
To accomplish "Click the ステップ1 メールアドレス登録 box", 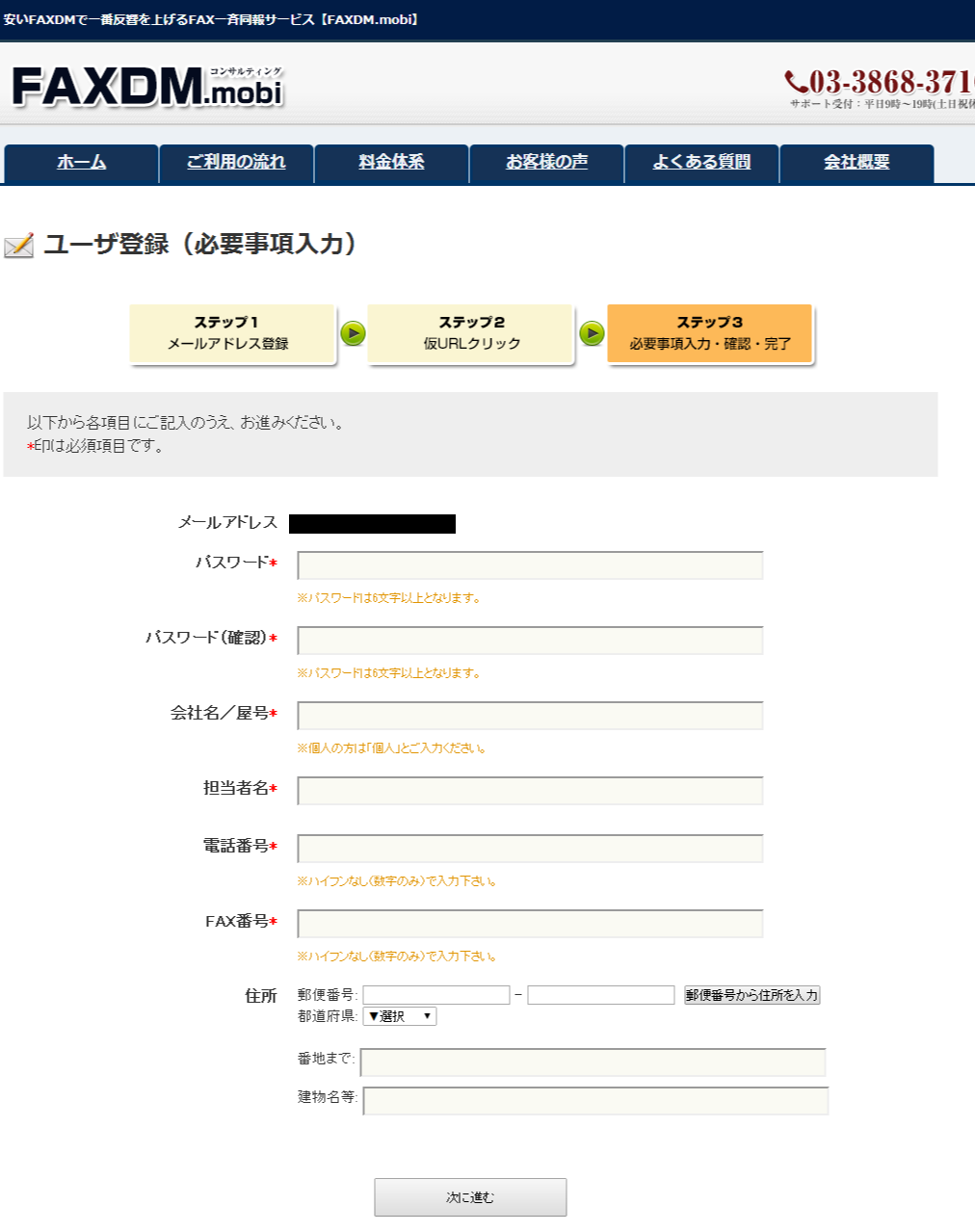I will click(x=232, y=333).
